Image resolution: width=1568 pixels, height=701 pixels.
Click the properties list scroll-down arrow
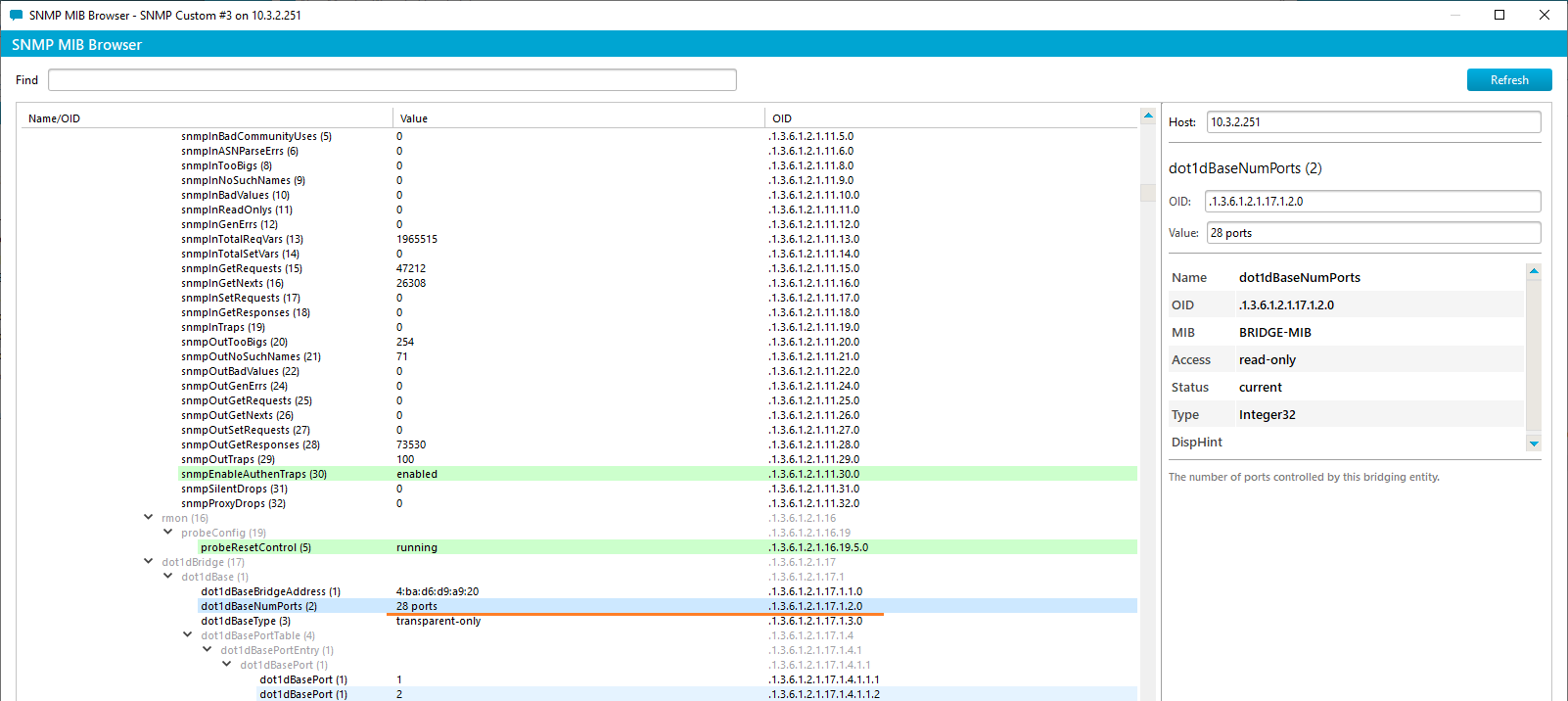(x=1534, y=444)
